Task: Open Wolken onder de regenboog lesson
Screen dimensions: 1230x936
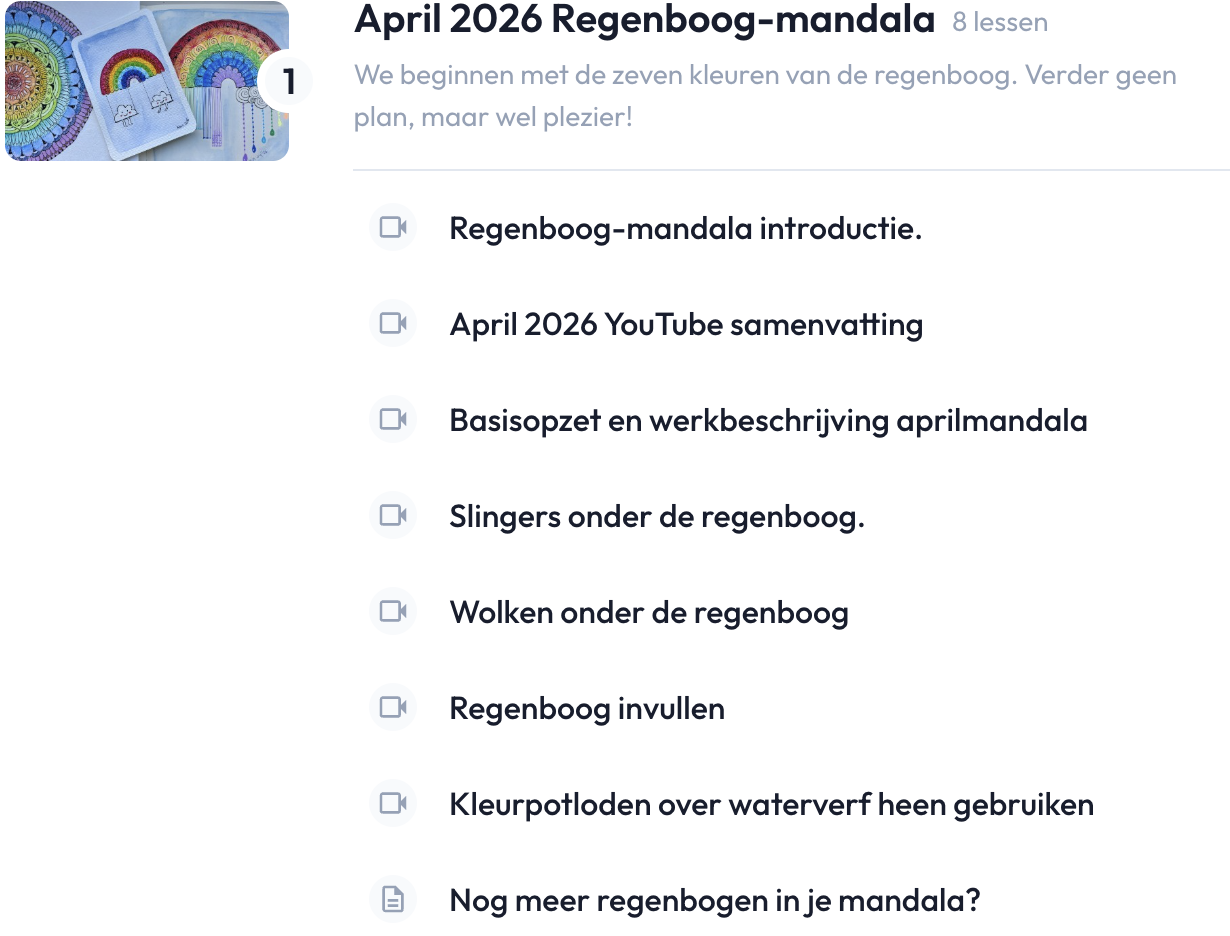Action: [649, 613]
